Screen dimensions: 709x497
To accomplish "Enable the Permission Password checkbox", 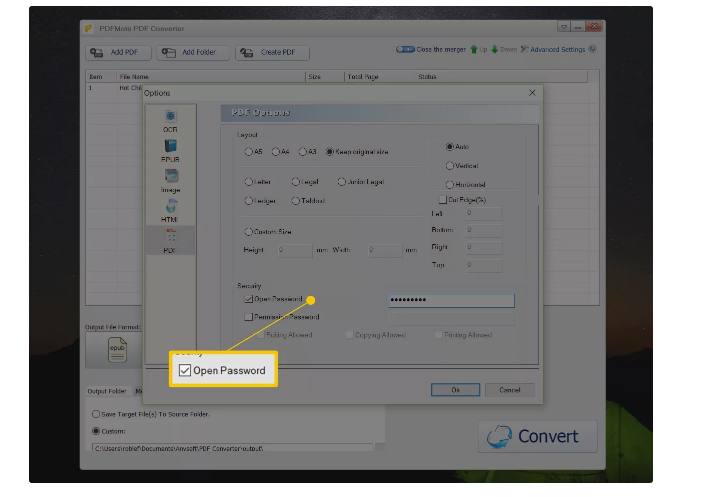I will coord(249,317).
